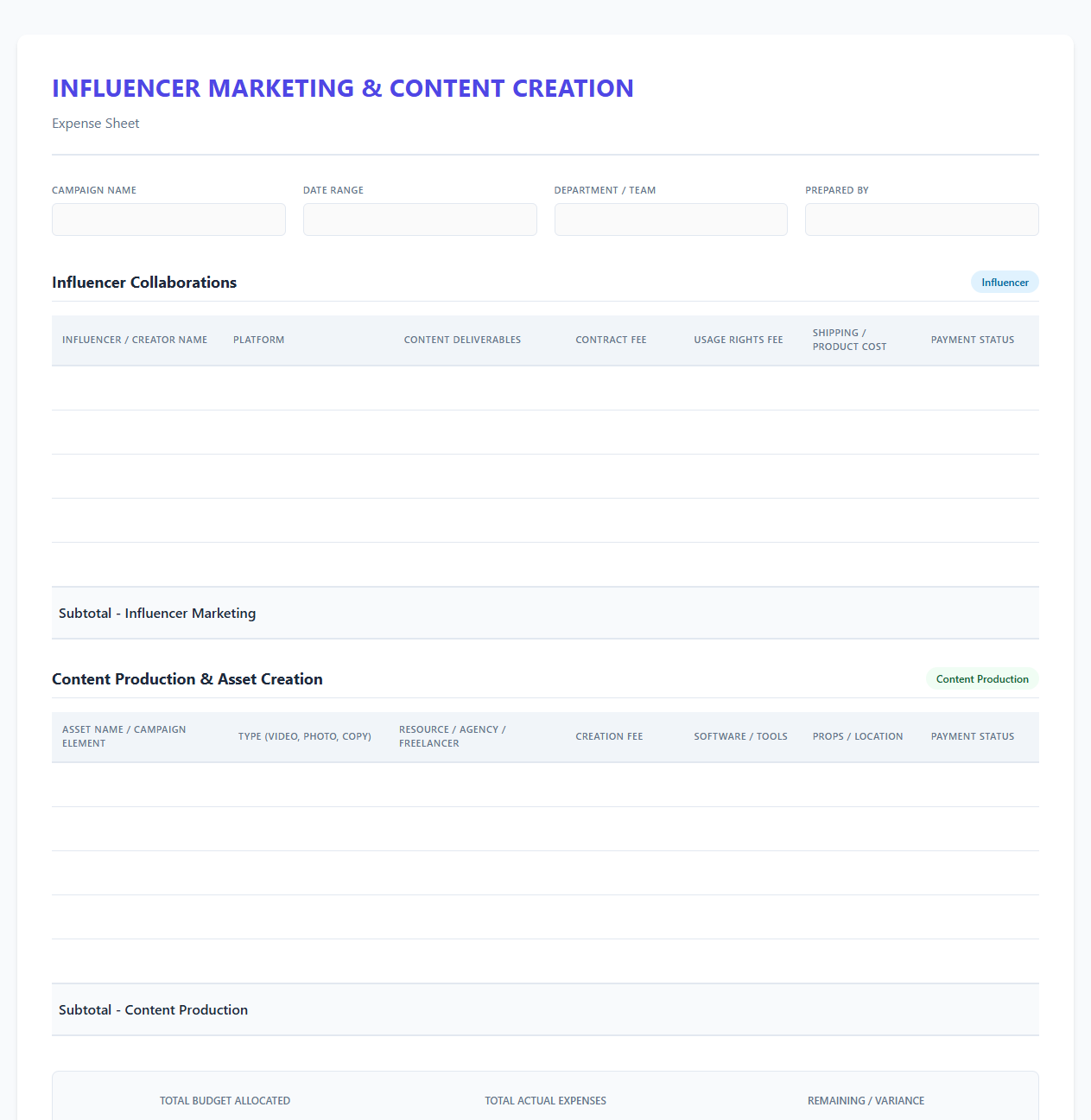
Task: Click the Remaining / Variance label
Action: click(866, 1101)
